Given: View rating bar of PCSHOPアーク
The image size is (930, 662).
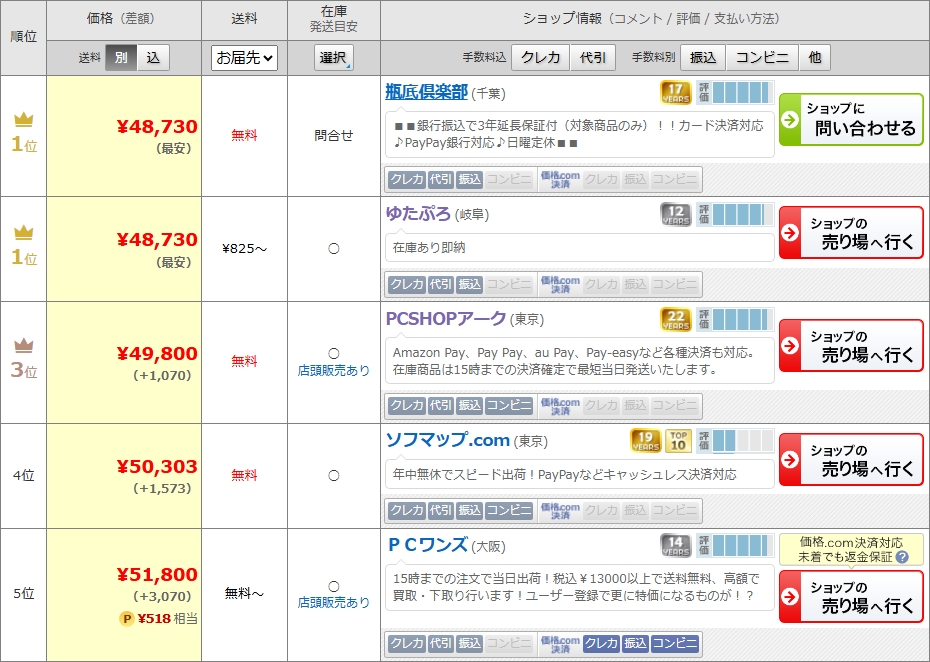Looking at the screenshot, I should pos(735,319).
